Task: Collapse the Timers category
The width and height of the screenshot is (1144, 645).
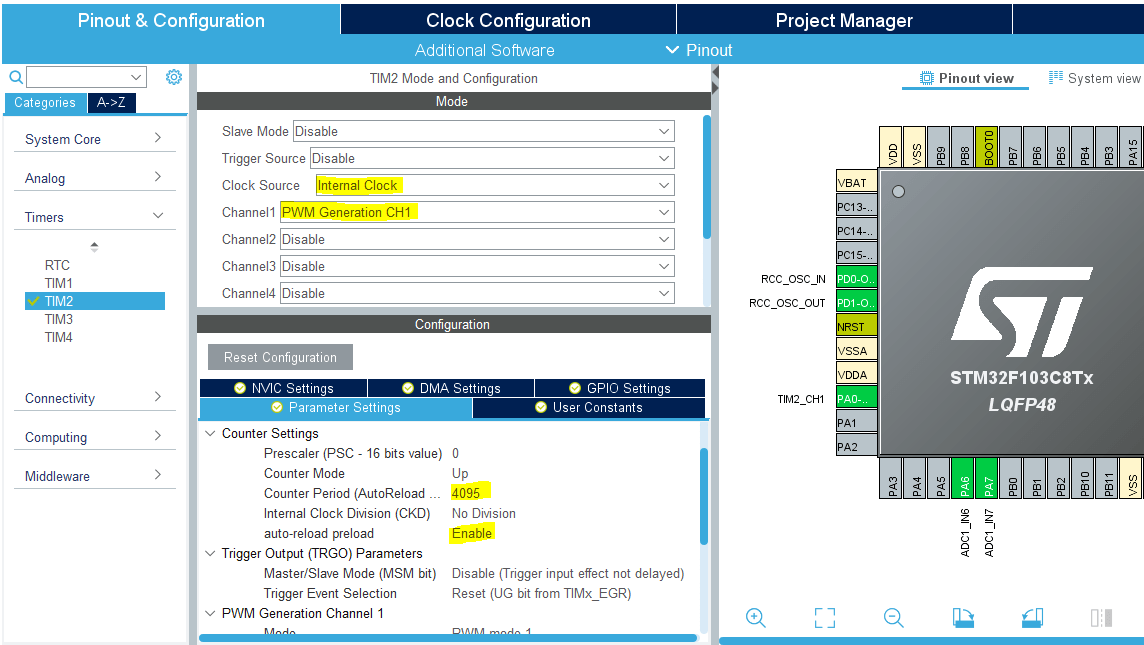Action: [x=95, y=217]
